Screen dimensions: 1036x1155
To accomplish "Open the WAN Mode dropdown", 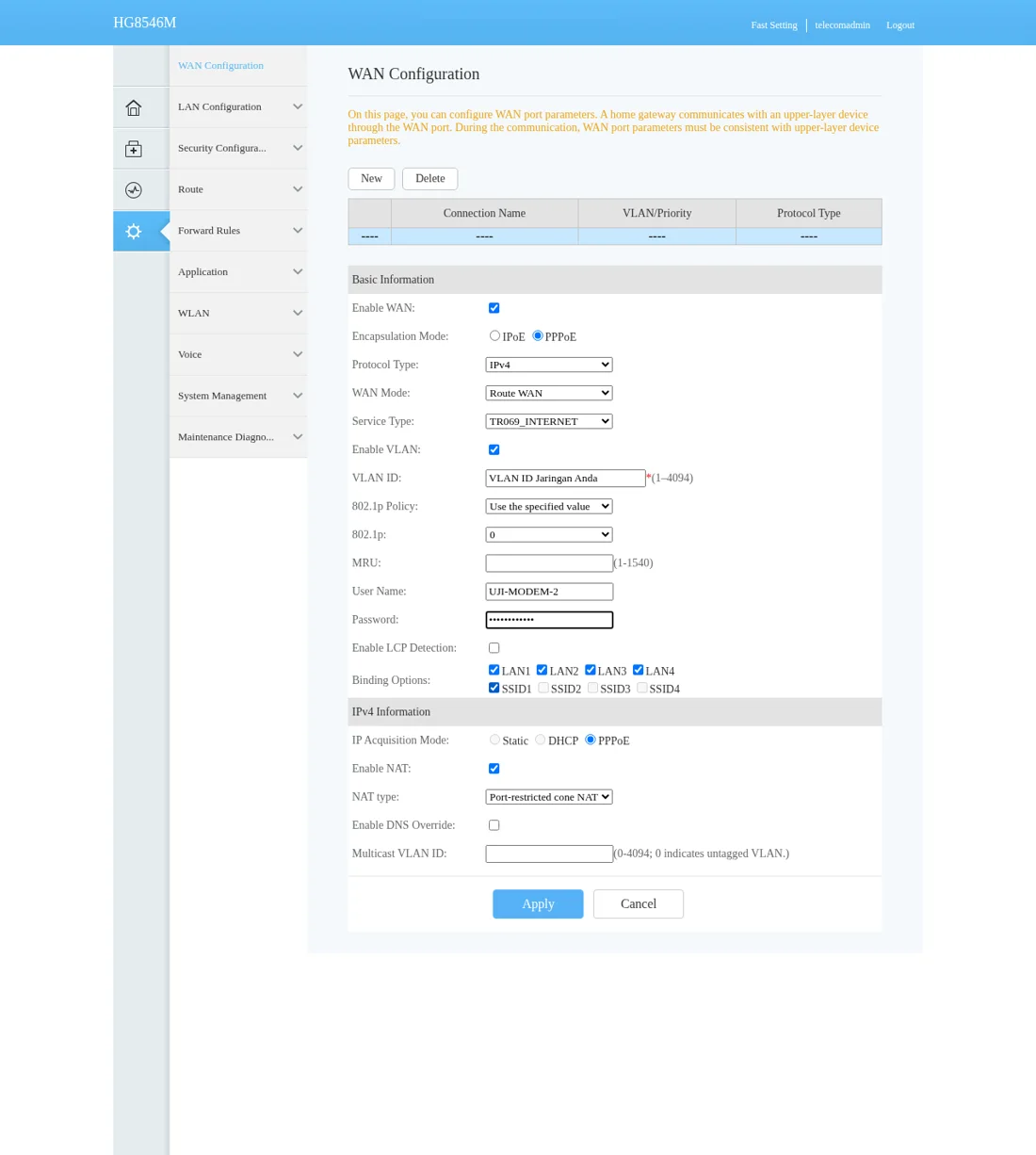I will click(549, 393).
